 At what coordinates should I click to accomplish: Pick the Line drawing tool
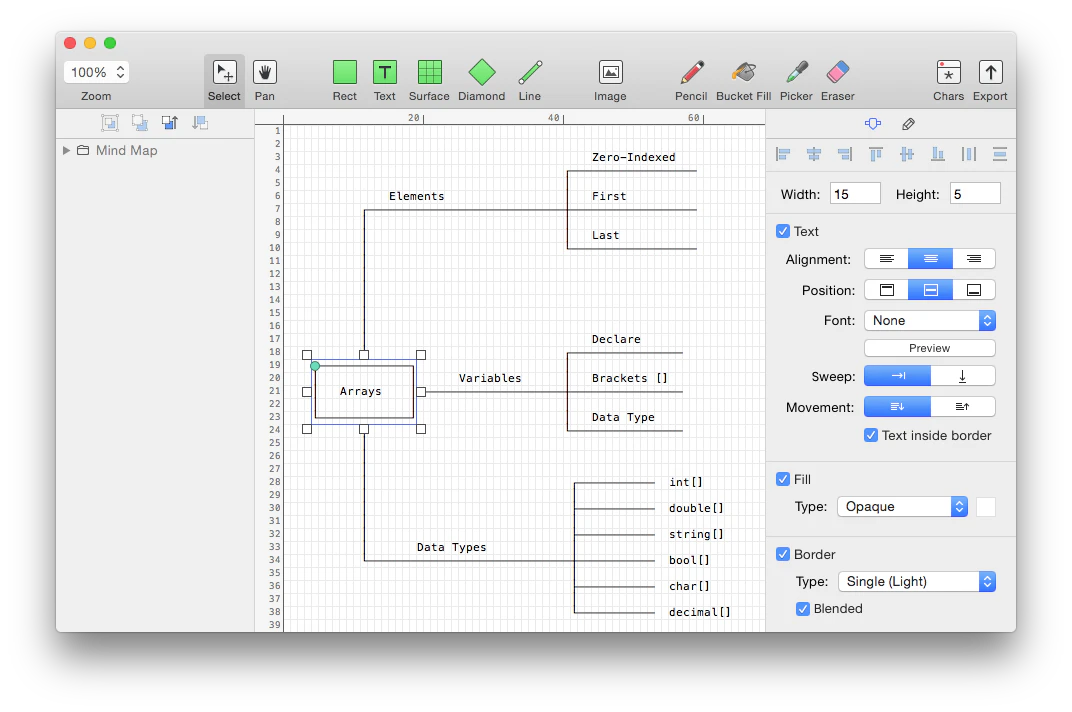(530, 73)
